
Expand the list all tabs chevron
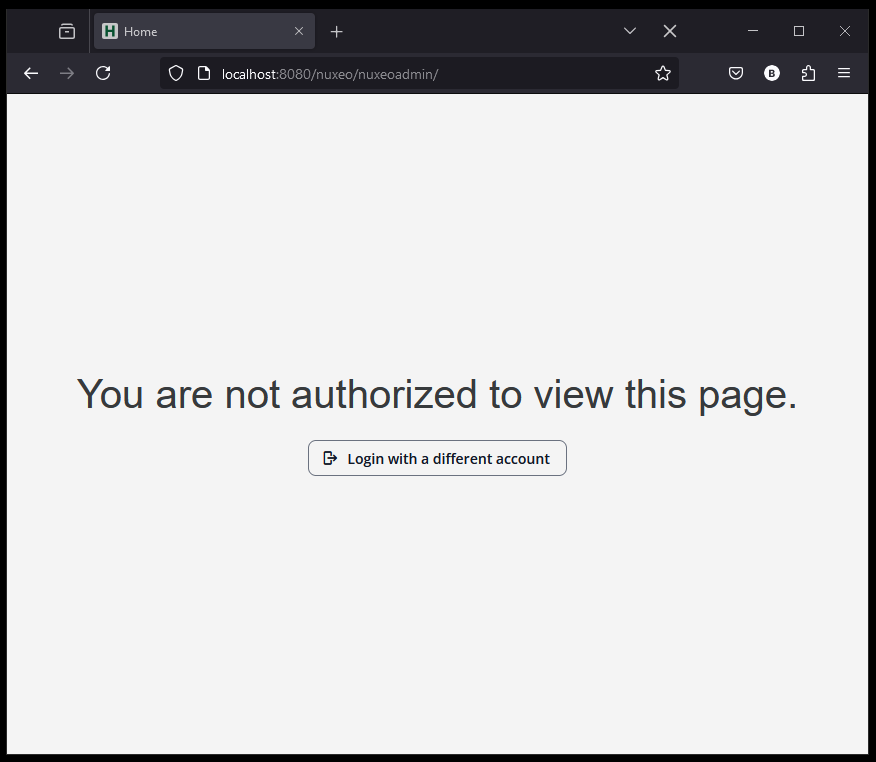point(630,31)
